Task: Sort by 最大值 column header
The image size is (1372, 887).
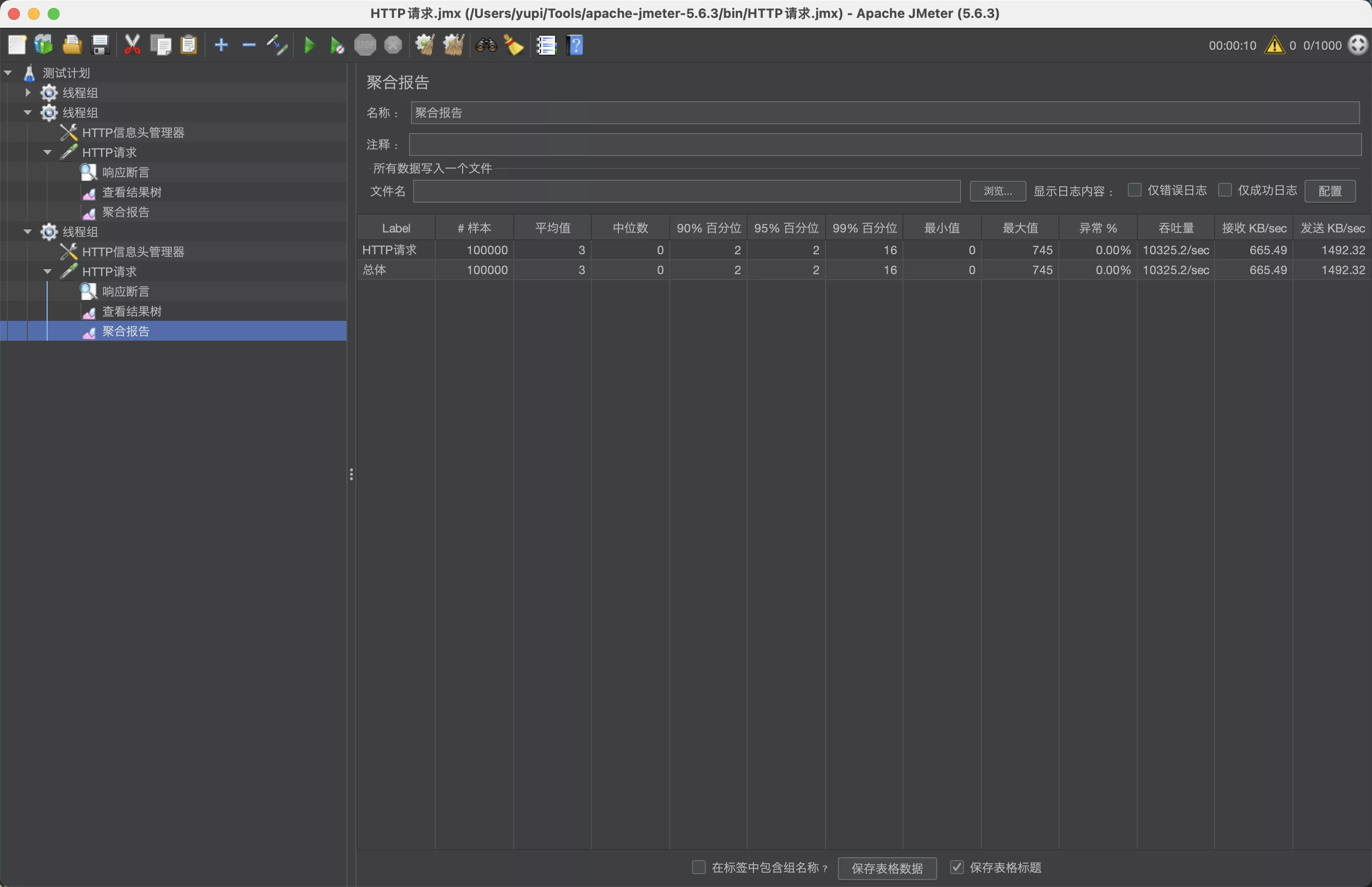Action: click(1021, 228)
